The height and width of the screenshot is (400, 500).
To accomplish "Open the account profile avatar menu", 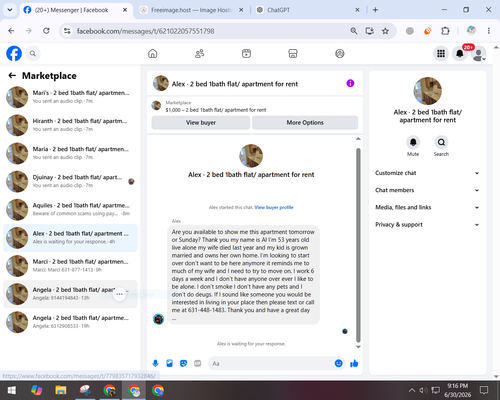I will (479, 54).
